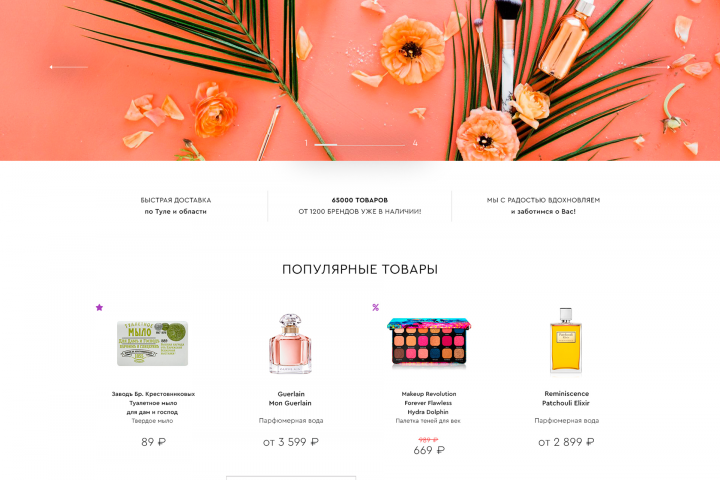Open the Guerlain Mon Guerlain product link
Image resolution: width=720 pixels, height=480 pixels.
click(290, 398)
